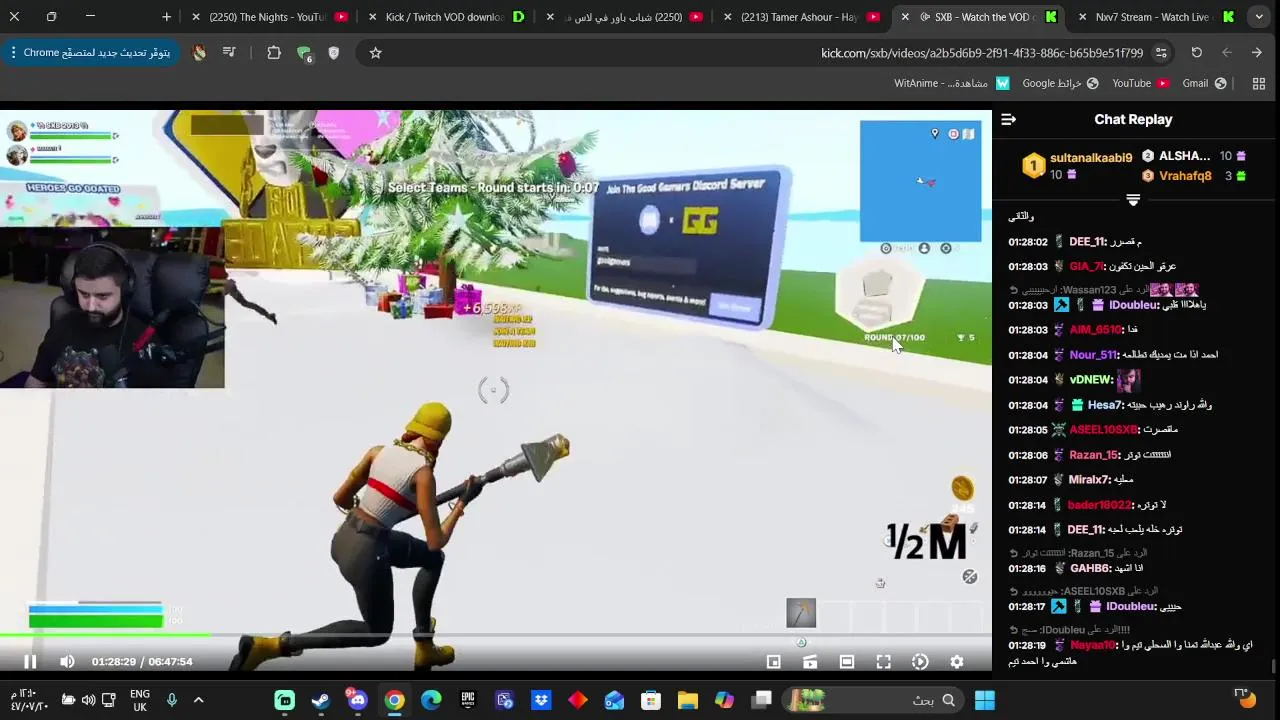Open YouTube bookmark
This screenshot has width=1280, height=720.
[x=1140, y=83]
